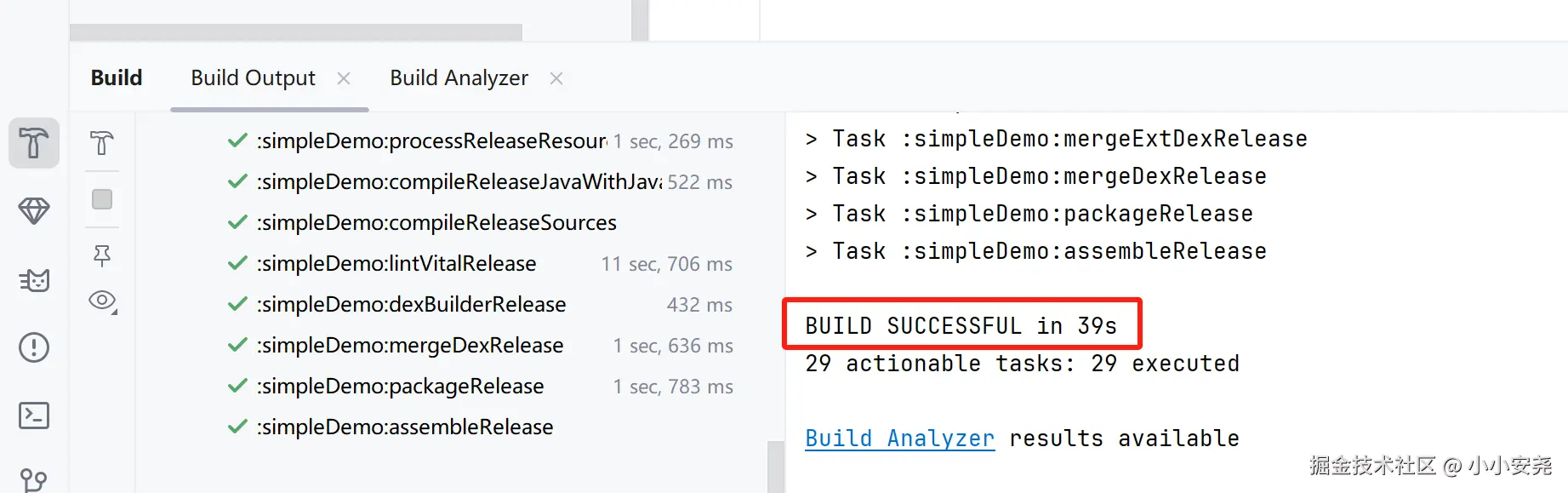Open the Problems exclamation icon
Image resolution: width=1568 pixels, height=493 pixels.
(x=34, y=347)
